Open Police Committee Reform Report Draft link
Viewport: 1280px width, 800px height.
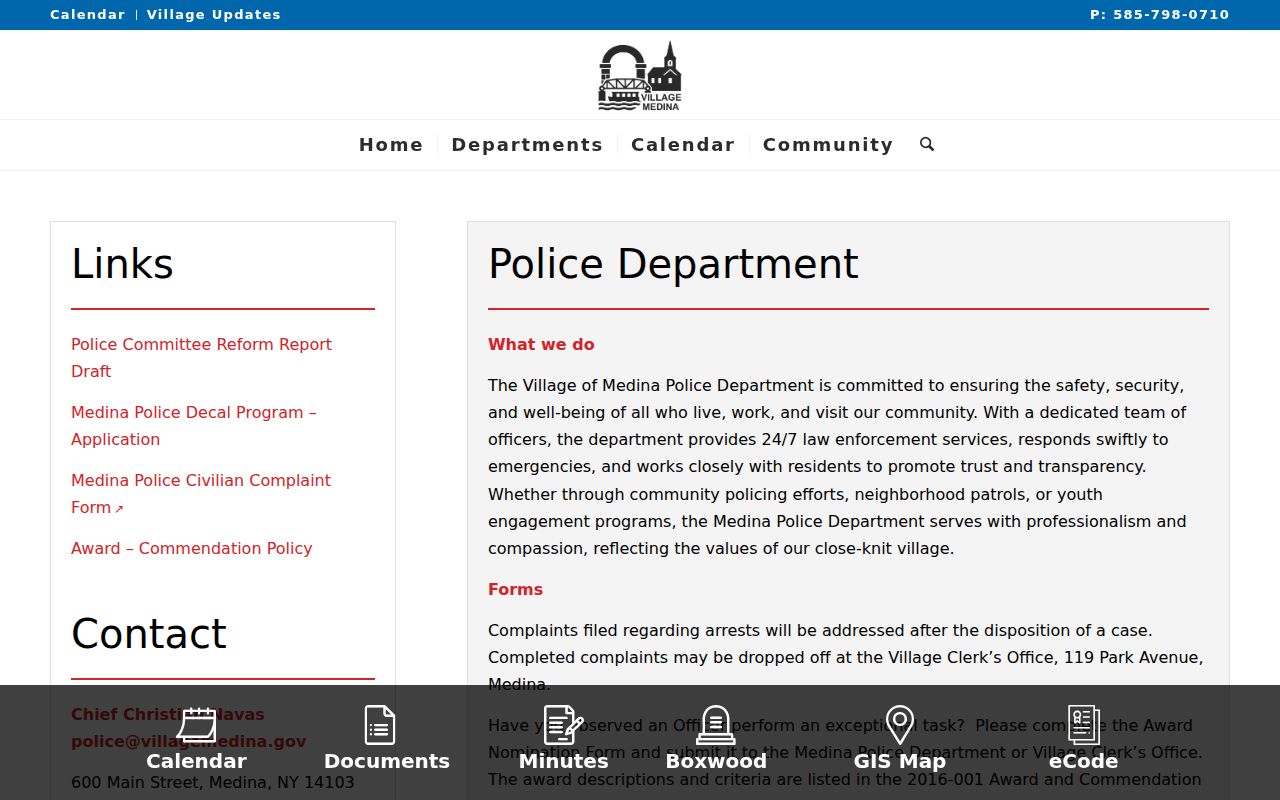(201, 357)
